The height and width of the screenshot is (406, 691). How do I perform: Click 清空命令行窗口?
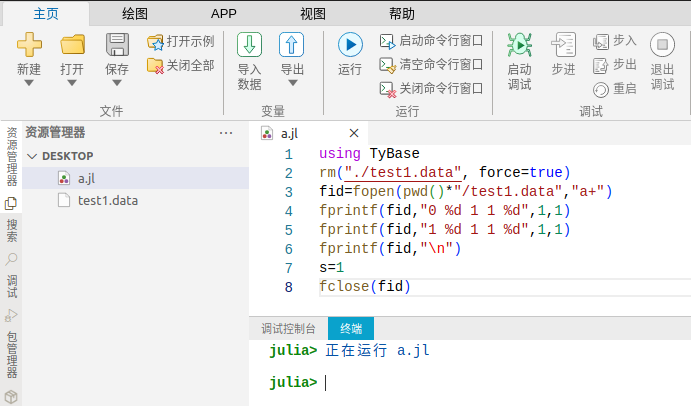pyautogui.click(x=431, y=65)
